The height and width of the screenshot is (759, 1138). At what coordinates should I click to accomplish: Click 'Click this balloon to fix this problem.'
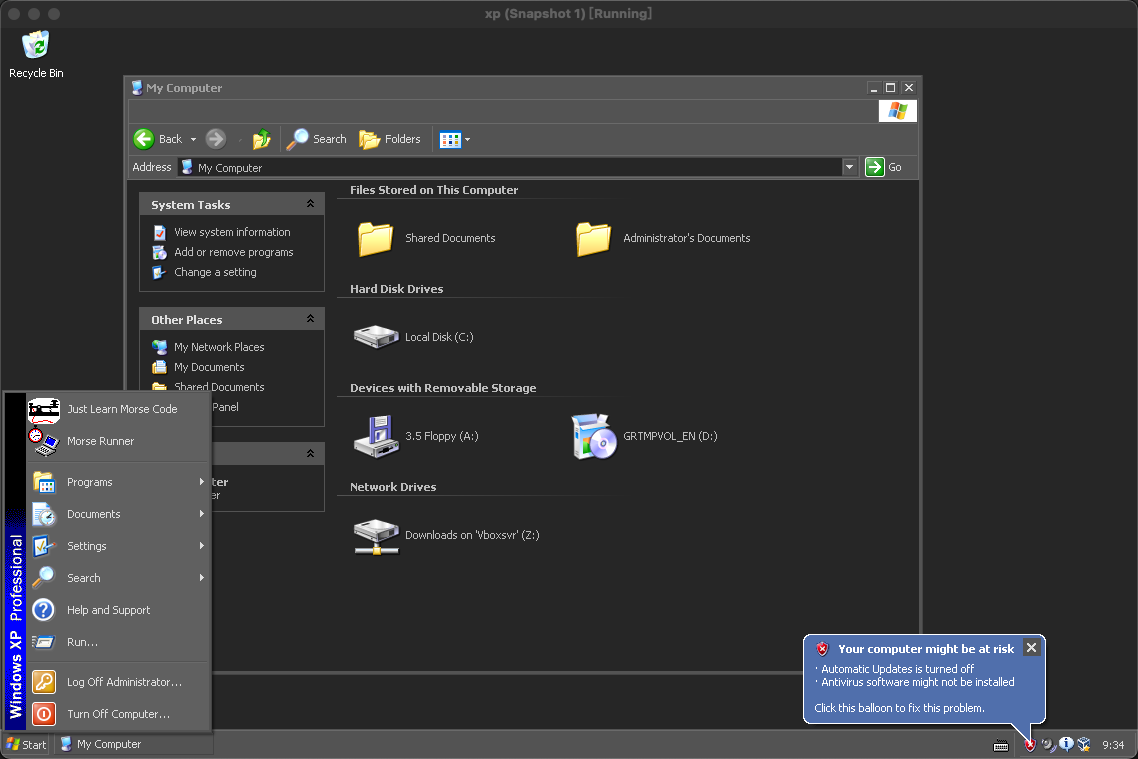[x=899, y=708]
